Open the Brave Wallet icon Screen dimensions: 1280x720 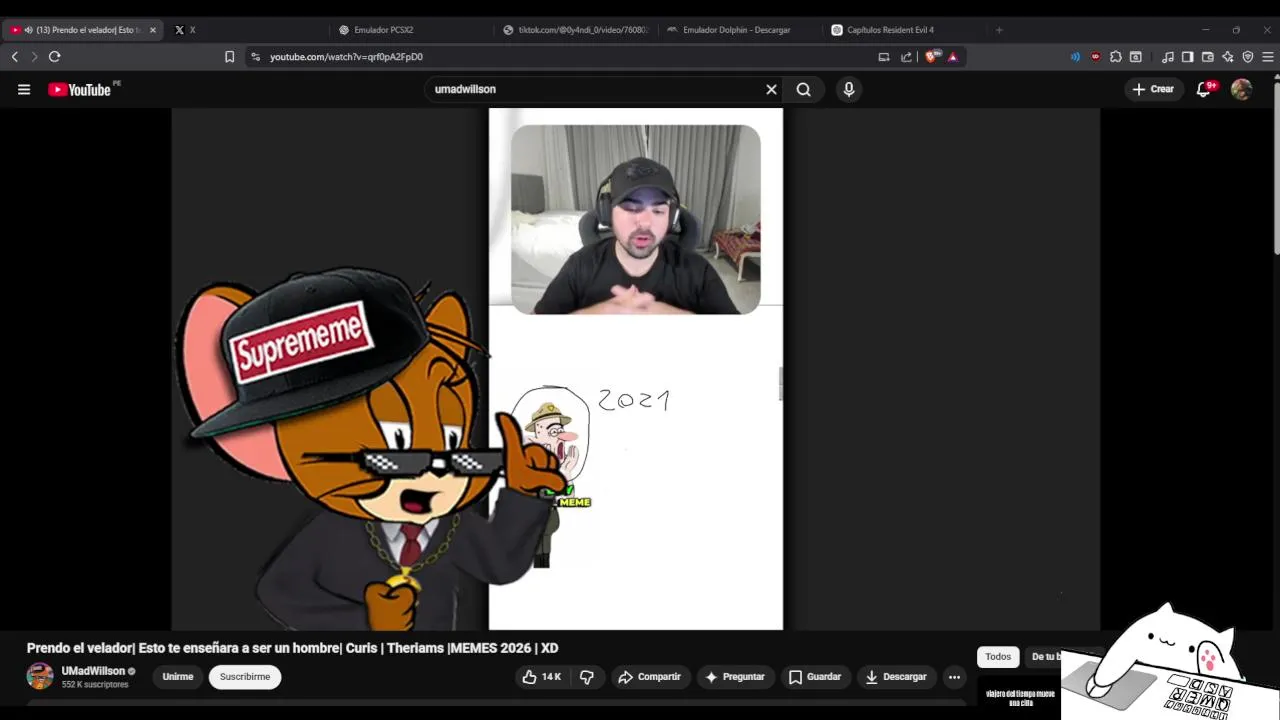(x=1208, y=57)
